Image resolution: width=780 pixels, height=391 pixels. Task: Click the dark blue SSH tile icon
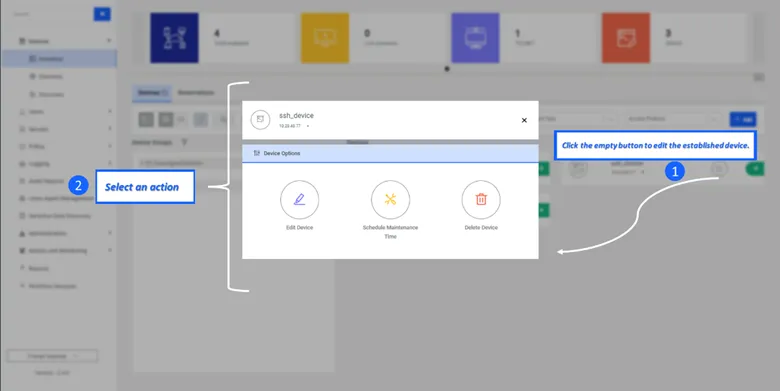[x=174, y=38]
